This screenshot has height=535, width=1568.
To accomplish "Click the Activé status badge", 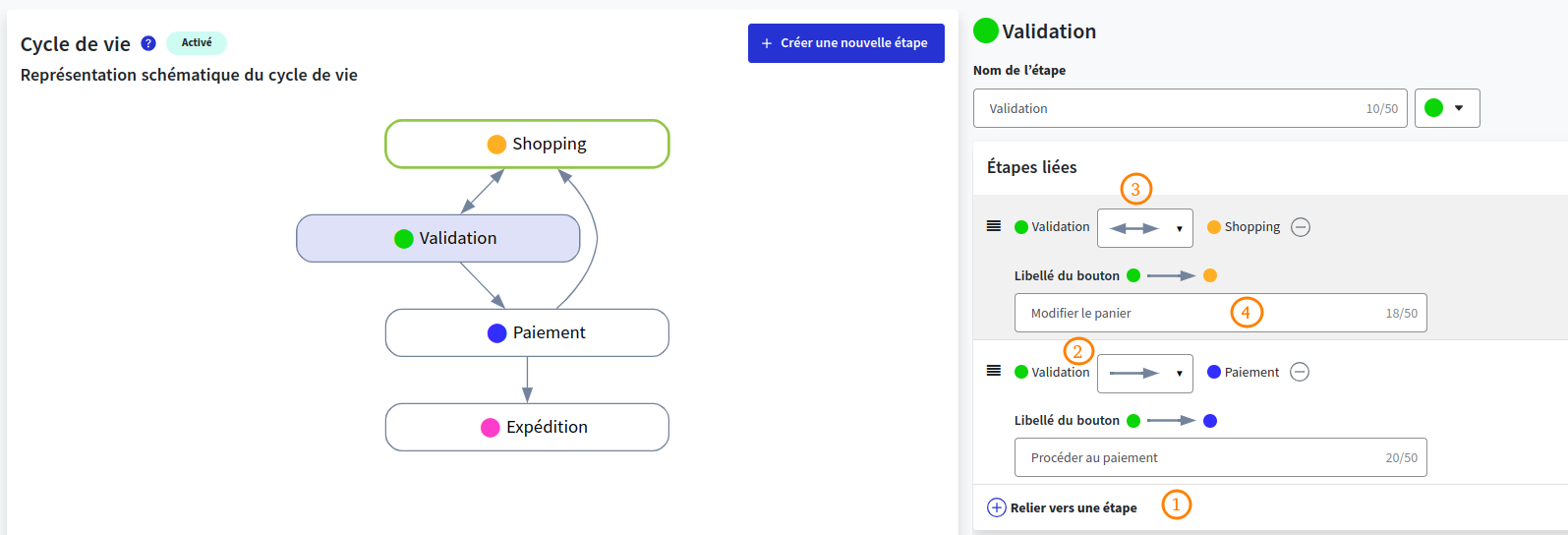I will coord(197,43).
